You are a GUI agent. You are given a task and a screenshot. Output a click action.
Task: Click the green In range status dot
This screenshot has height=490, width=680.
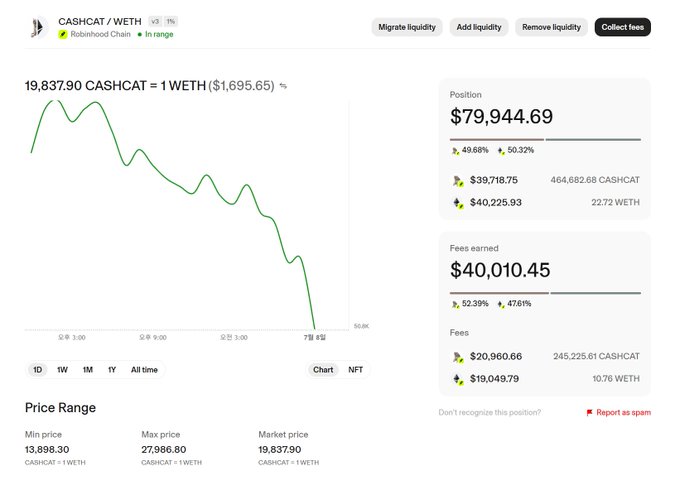pyautogui.click(x=140, y=34)
